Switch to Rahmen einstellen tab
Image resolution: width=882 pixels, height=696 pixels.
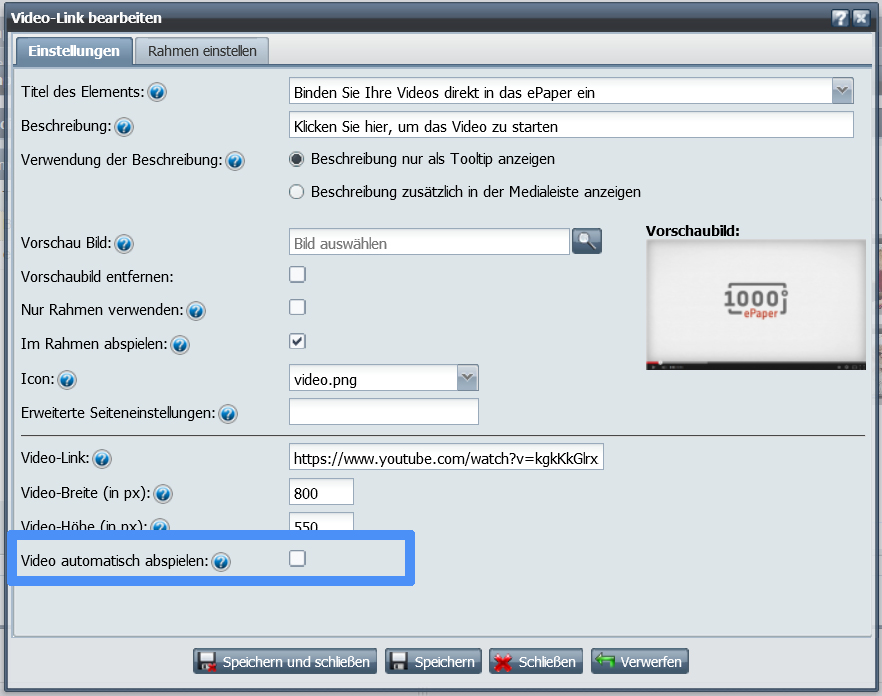coord(202,51)
